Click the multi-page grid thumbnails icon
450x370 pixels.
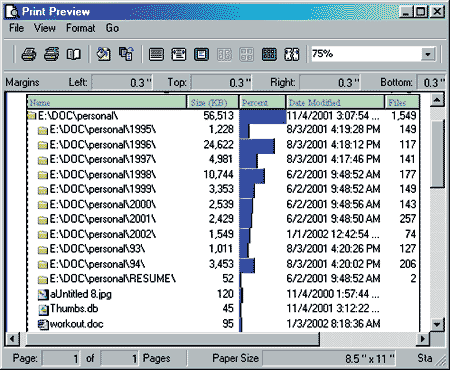(269, 54)
